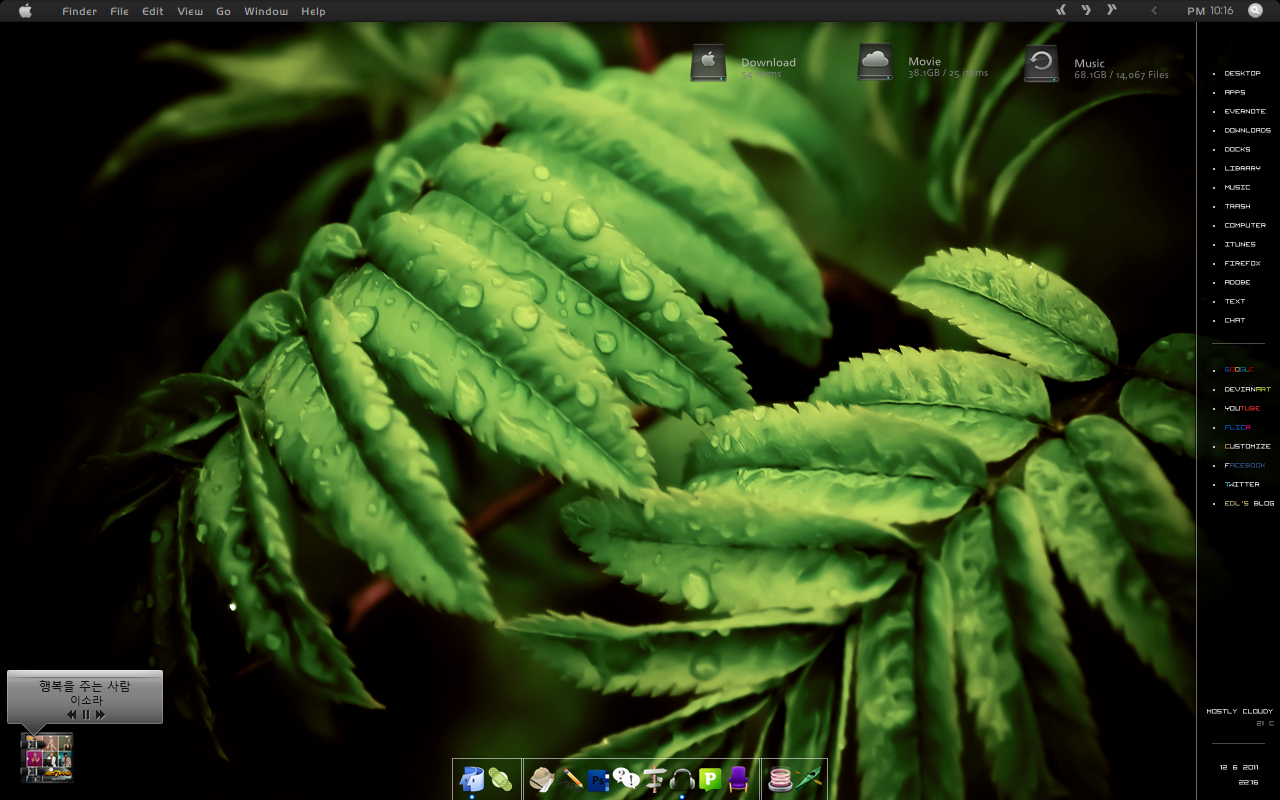Click DESKTOP in the sidebar launcher

[1242, 73]
